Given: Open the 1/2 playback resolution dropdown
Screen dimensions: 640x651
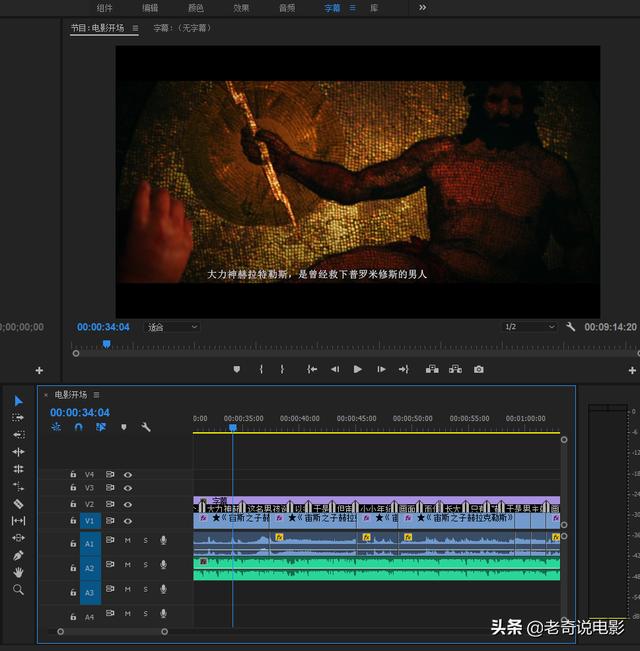Looking at the screenshot, I should coord(530,327).
